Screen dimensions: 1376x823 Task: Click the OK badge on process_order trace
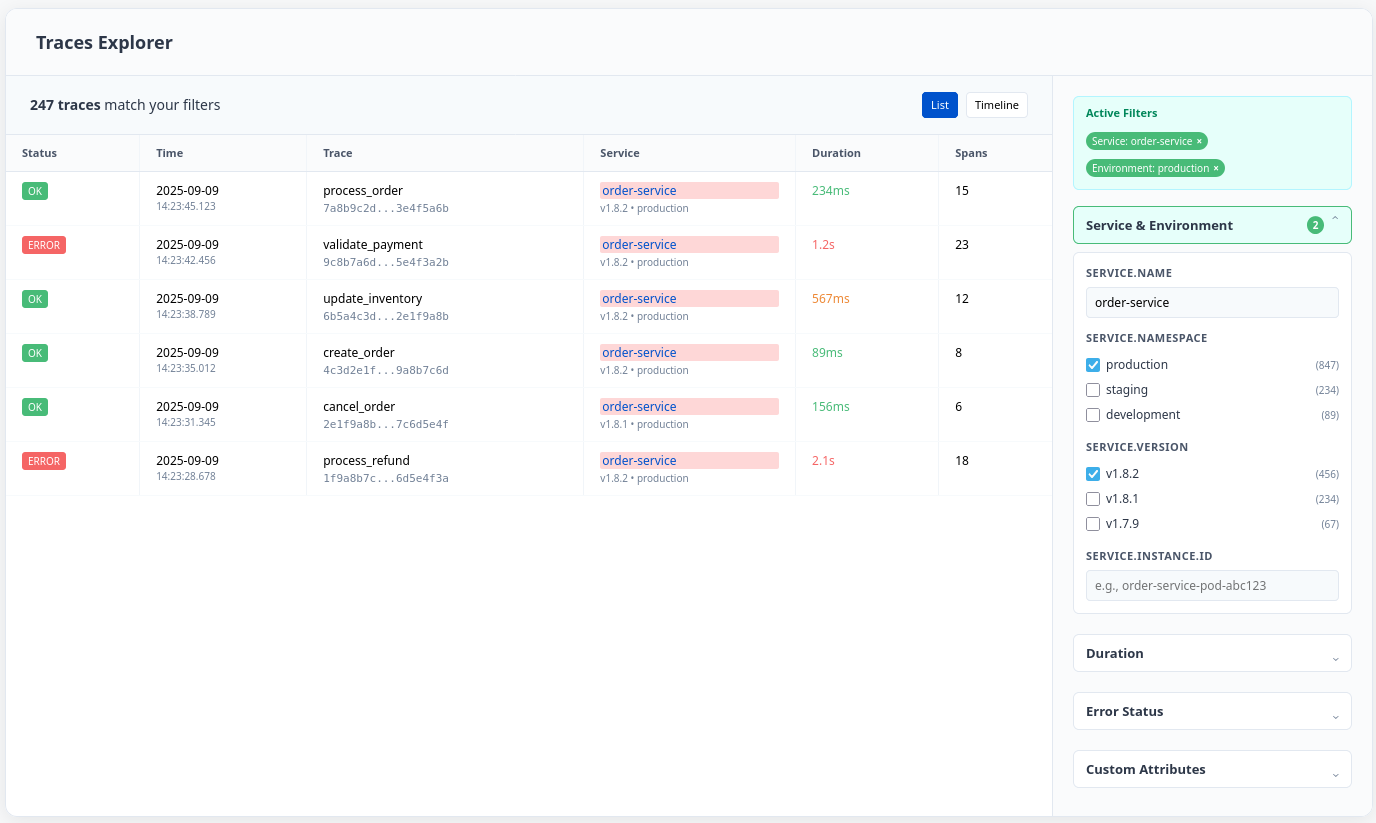[35, 191]
